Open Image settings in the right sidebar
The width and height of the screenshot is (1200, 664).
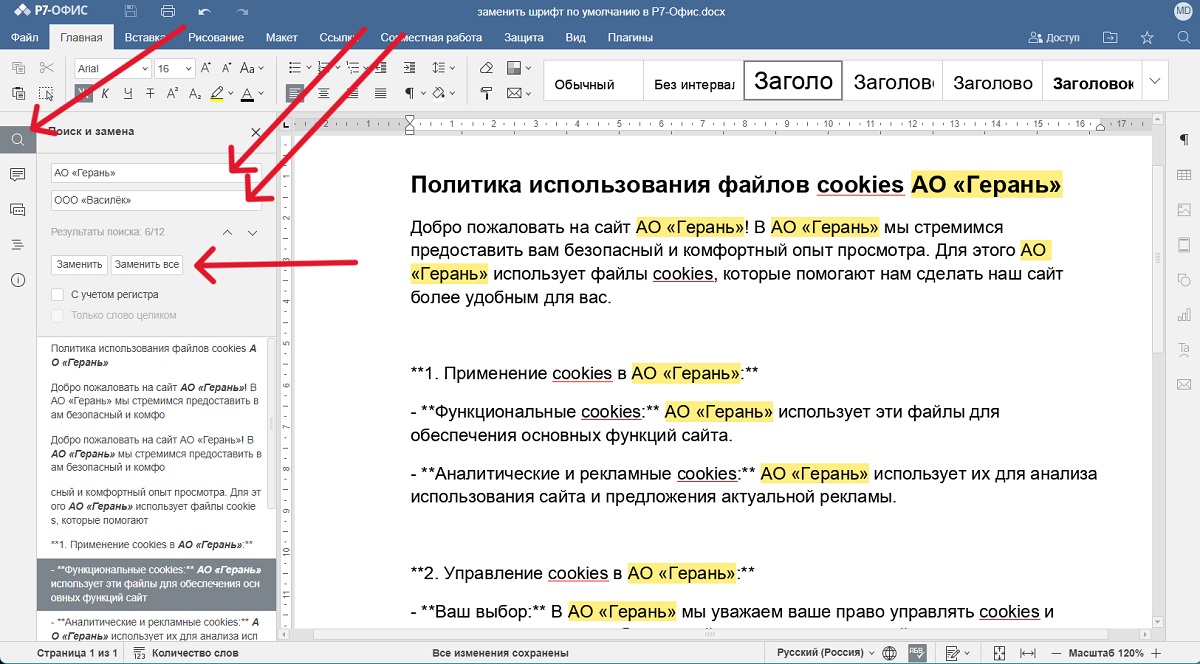click(1182, 209)
